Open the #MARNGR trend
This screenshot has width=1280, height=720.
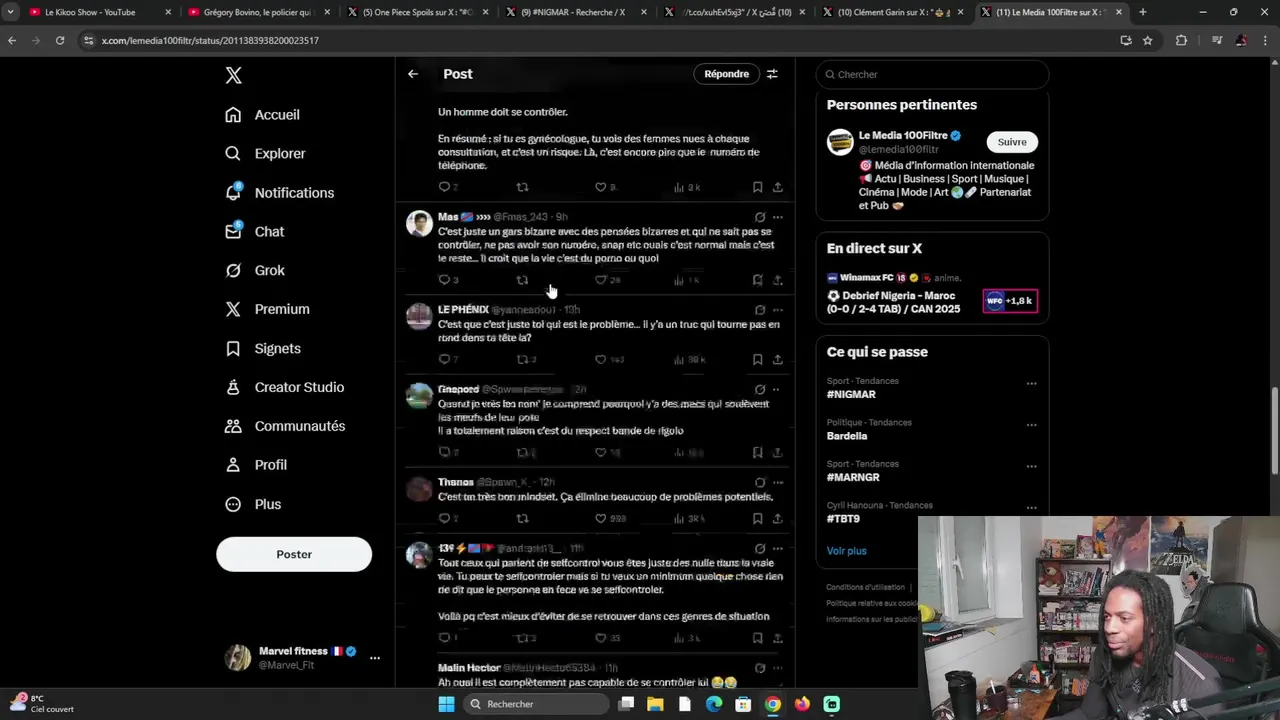pos(853,478)
